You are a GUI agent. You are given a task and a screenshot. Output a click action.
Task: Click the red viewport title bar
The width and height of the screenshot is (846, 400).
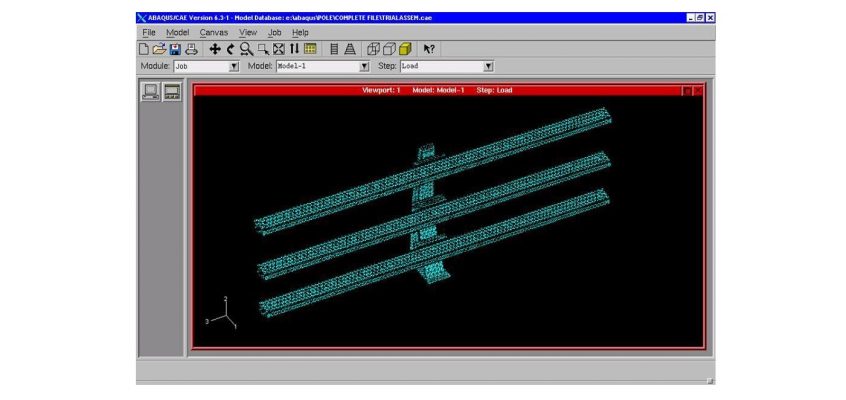pos(437,90)
